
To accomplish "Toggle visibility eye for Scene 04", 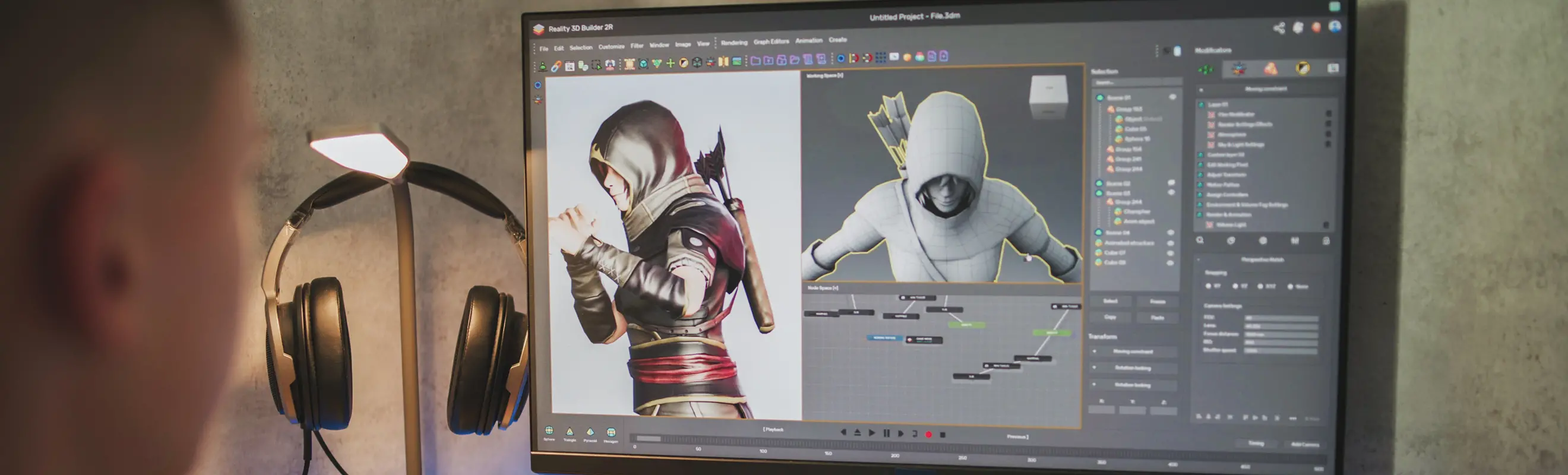I will click(1171, 233).
